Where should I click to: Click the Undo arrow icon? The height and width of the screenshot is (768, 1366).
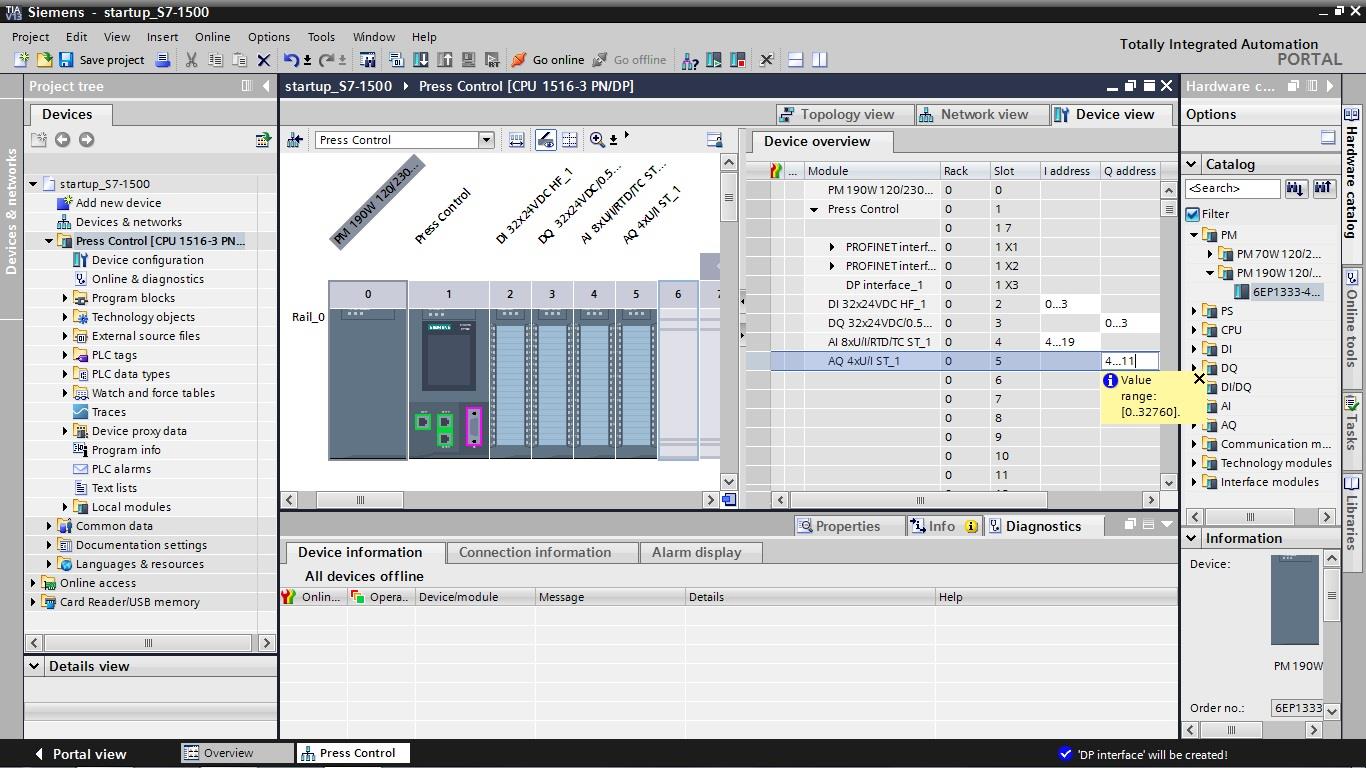tap(290, 60)
